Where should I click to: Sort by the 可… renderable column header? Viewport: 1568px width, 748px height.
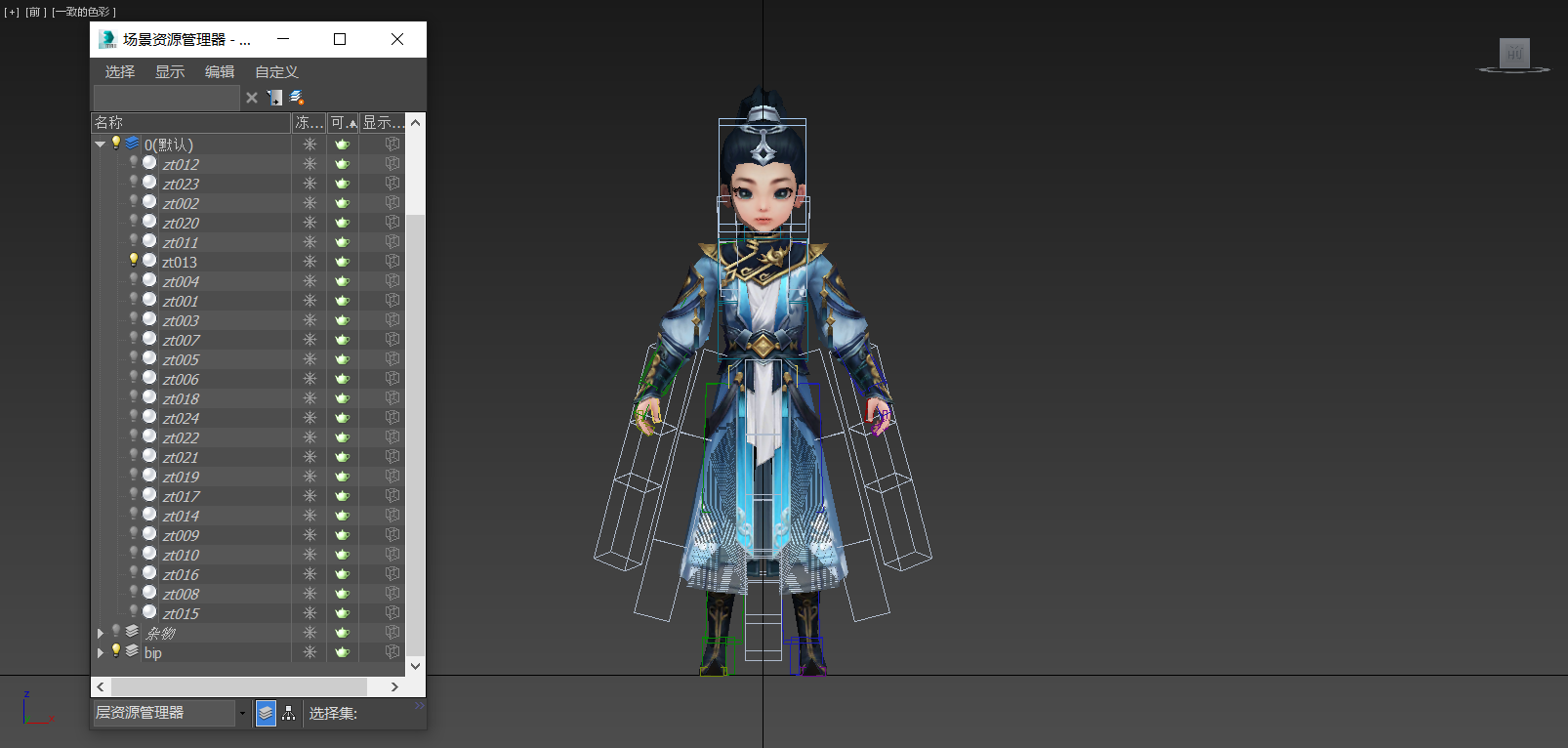point(343,123)
